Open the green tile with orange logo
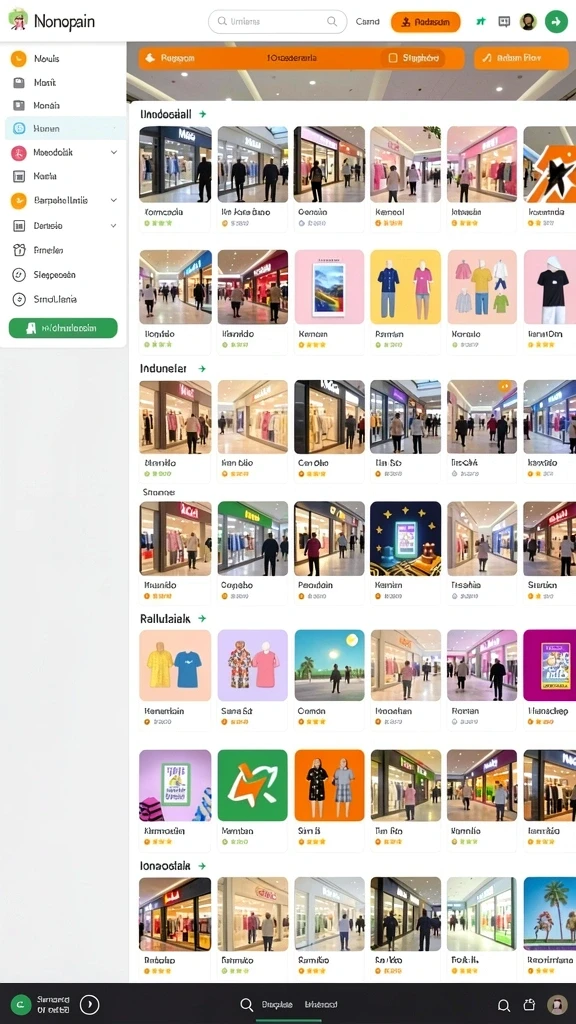Image resolution: width=576 pixels, height=1024 pixels. [252, 785]
